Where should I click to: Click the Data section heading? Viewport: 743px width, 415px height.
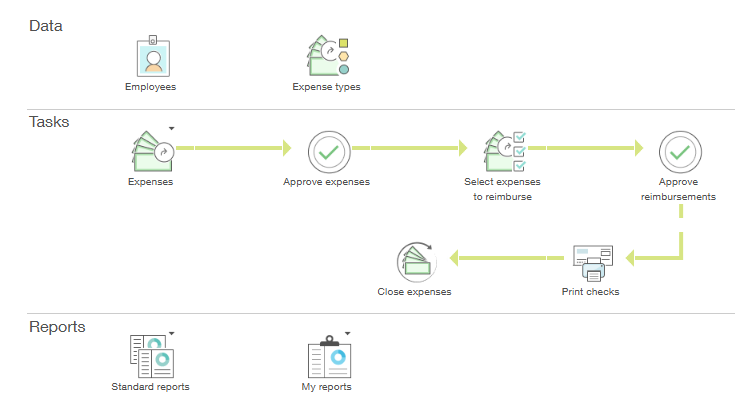45,26
